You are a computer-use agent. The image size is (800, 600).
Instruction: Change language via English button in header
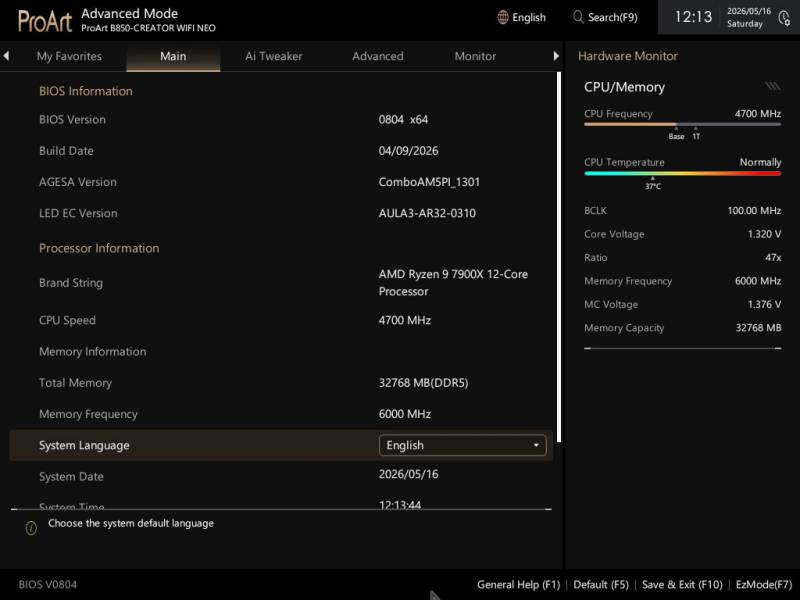coord(521,17)
